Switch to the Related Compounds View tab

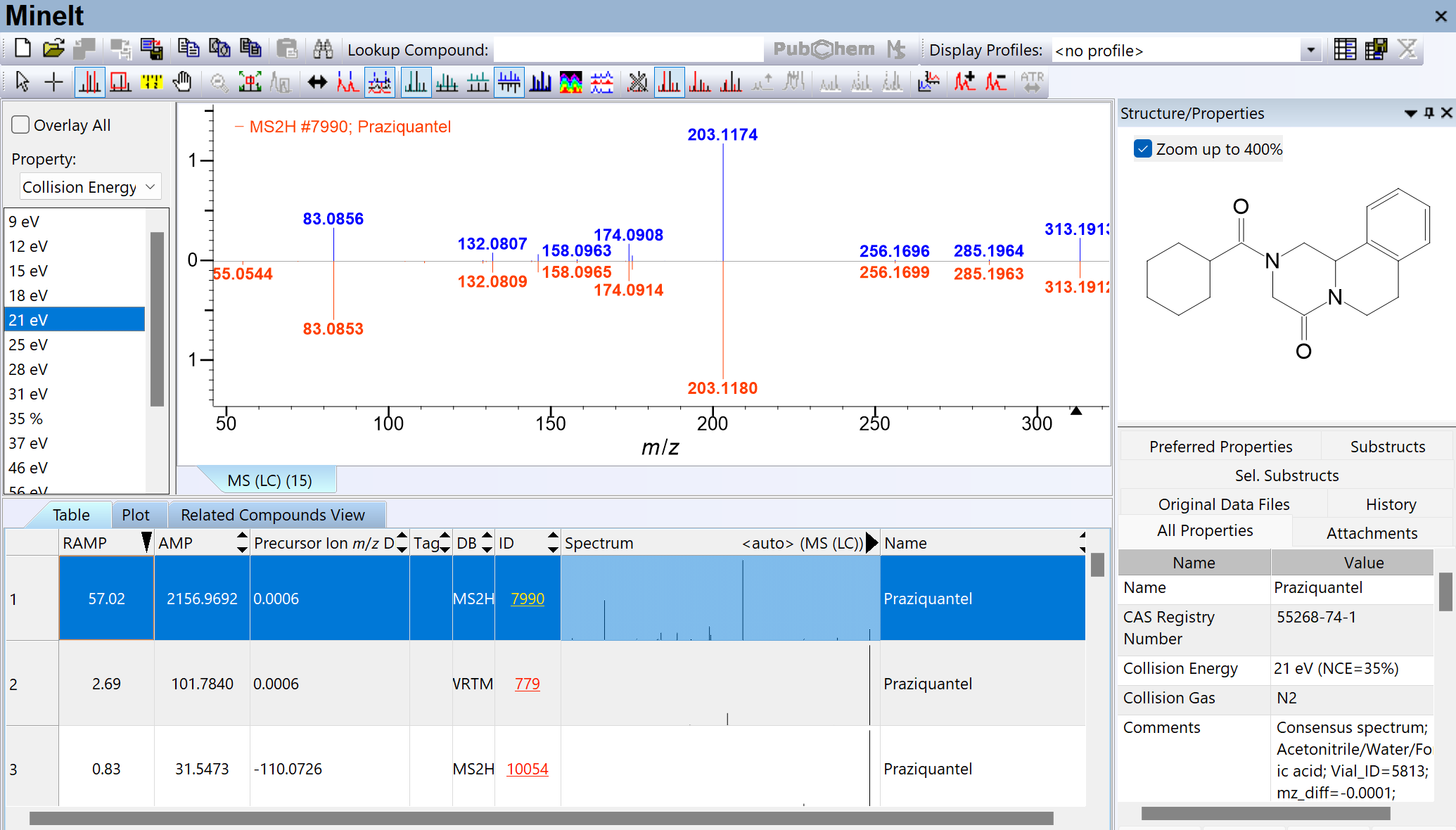[273, 515]
